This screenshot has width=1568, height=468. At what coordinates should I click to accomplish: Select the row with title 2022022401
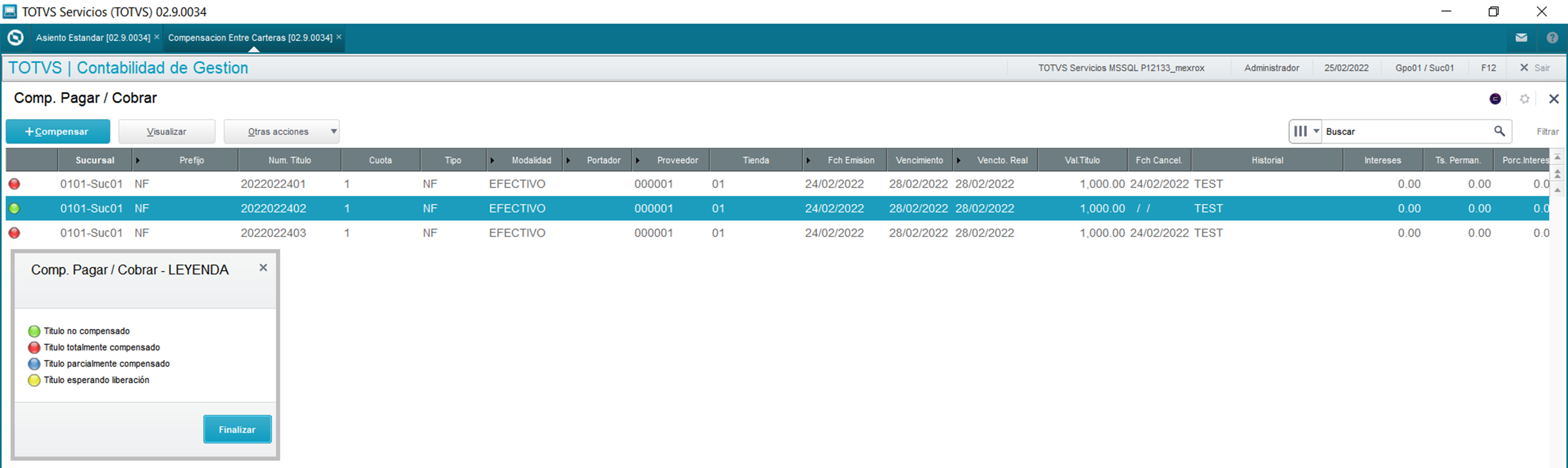point(777,184)
